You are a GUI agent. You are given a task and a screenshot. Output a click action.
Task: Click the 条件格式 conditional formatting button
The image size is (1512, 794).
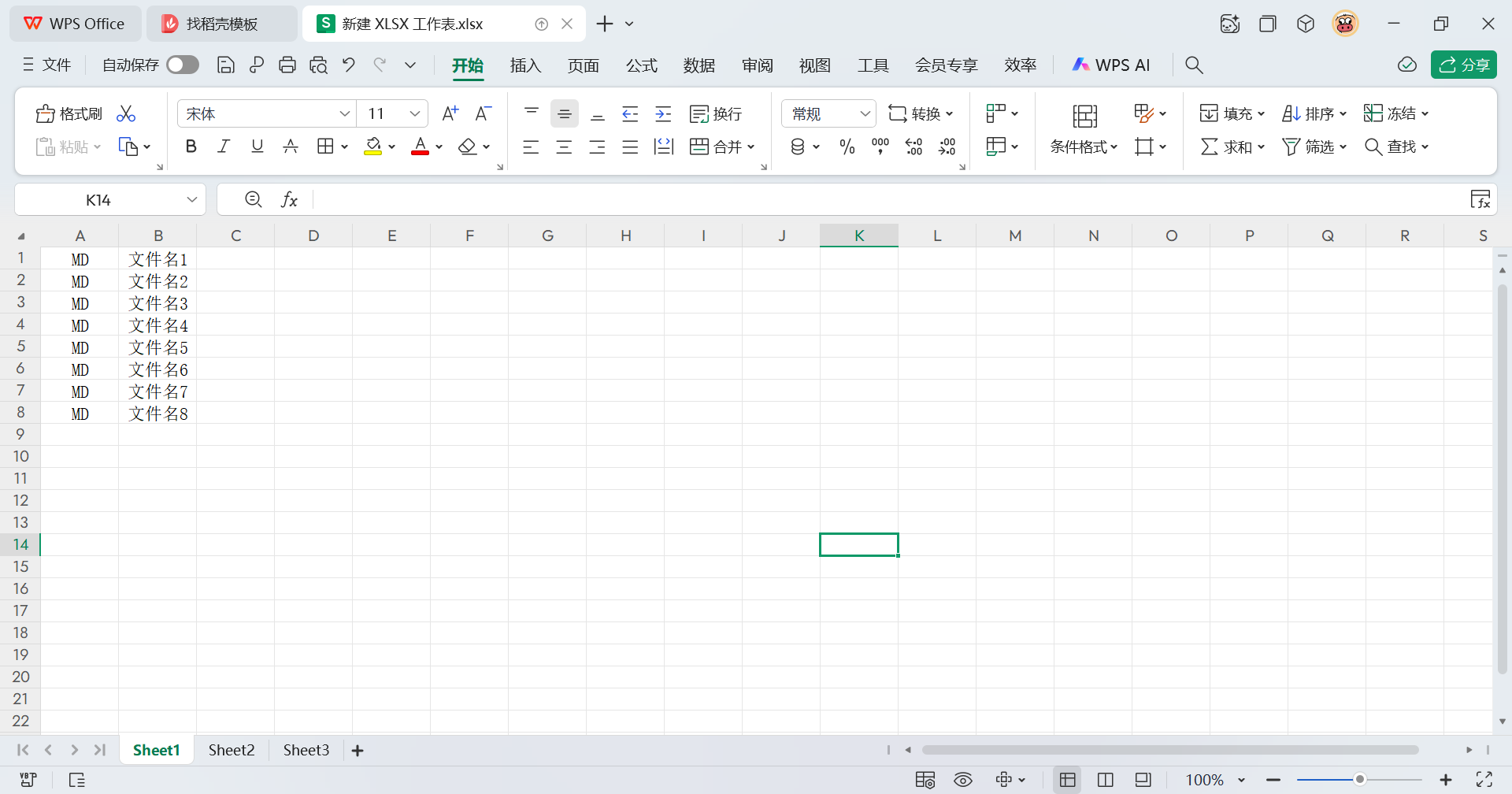point(1084,147)
